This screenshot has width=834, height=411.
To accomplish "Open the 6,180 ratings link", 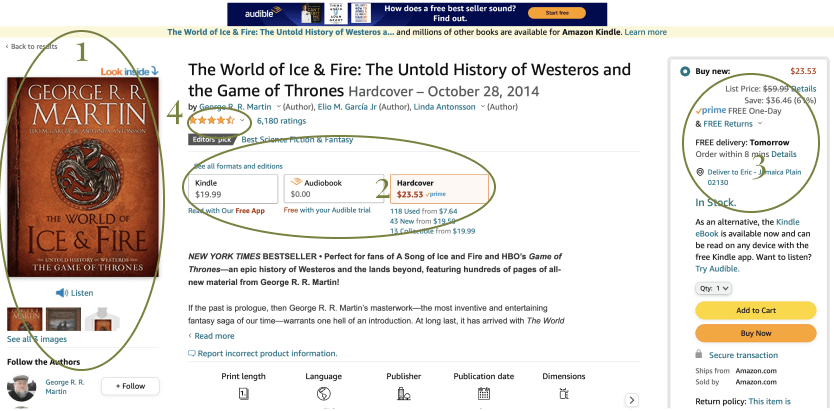I will coord(281,120).
